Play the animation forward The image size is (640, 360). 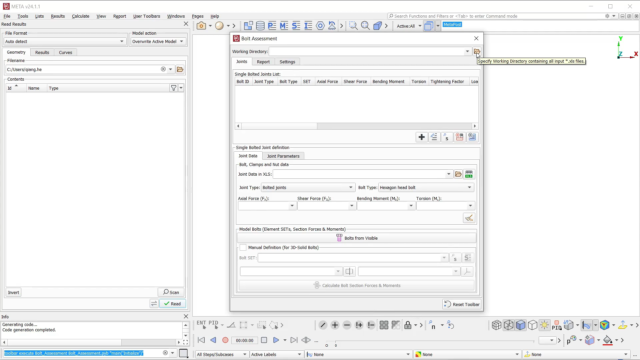click(276, 340)
